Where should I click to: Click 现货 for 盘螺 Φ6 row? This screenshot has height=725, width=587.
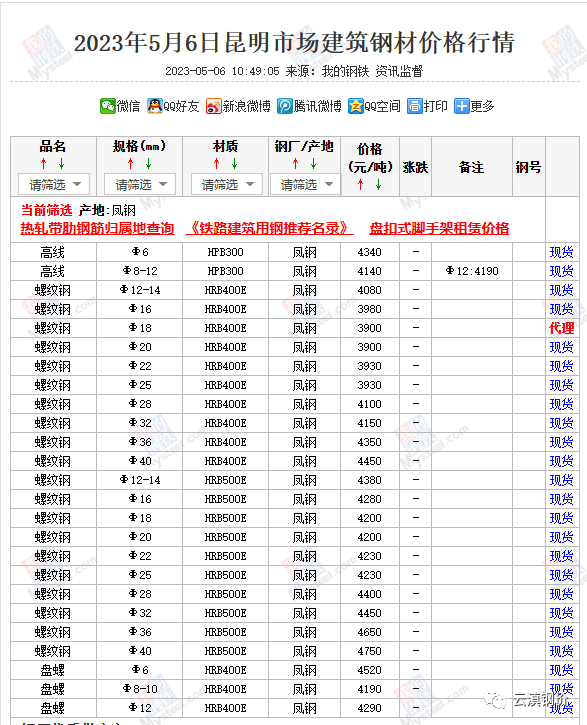(561, 670)
